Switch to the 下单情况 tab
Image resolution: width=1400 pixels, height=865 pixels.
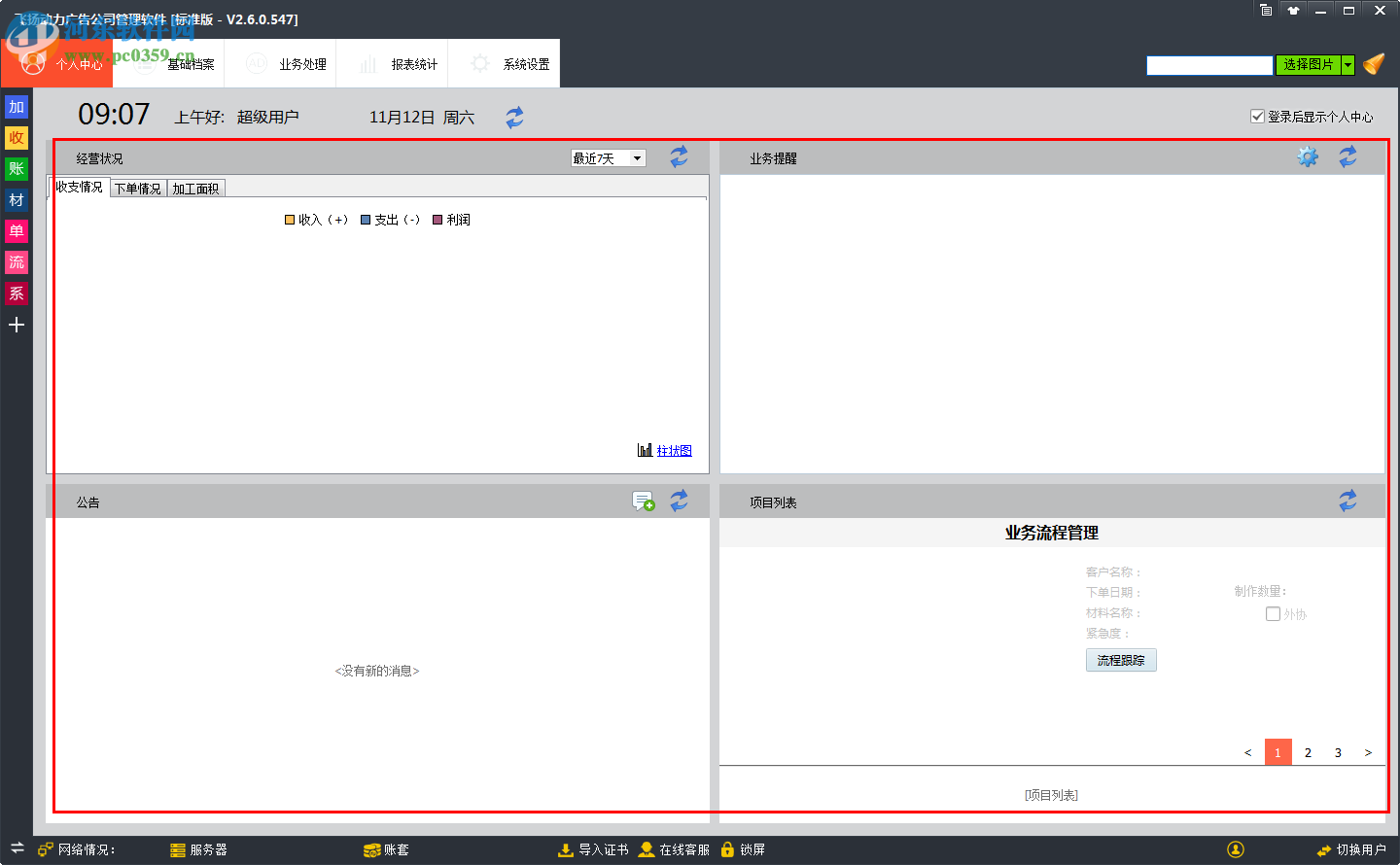[138, 189]
